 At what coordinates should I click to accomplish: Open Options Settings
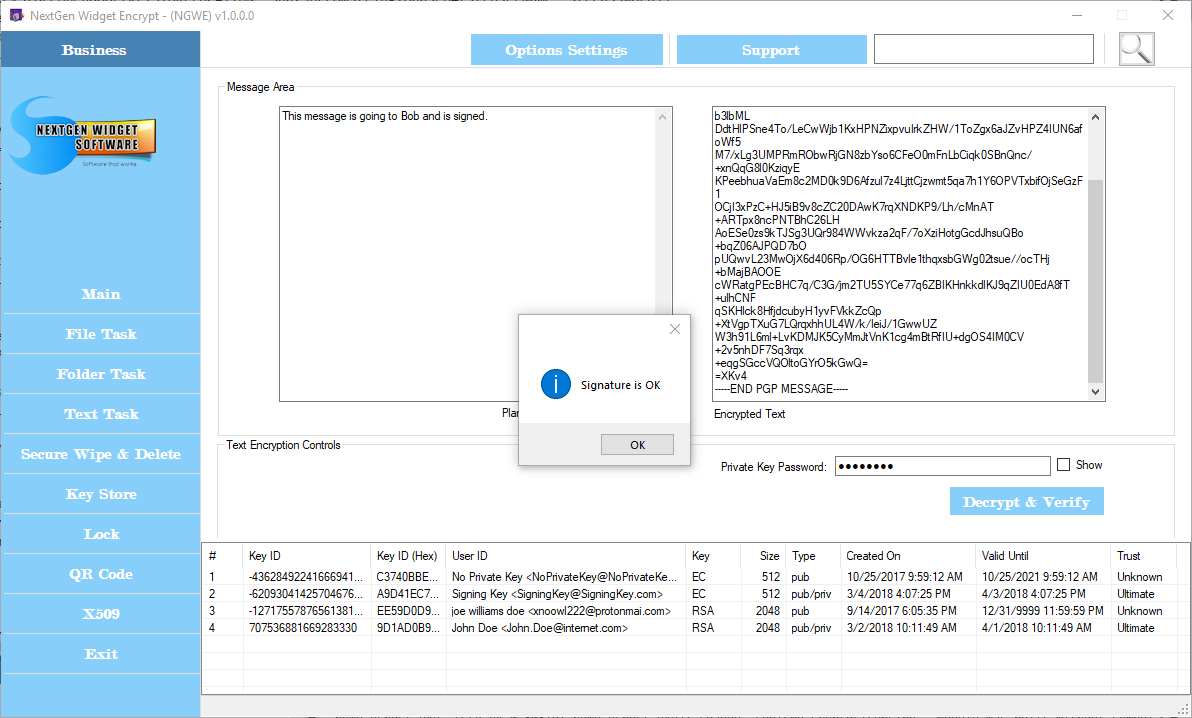pos(566,50)
